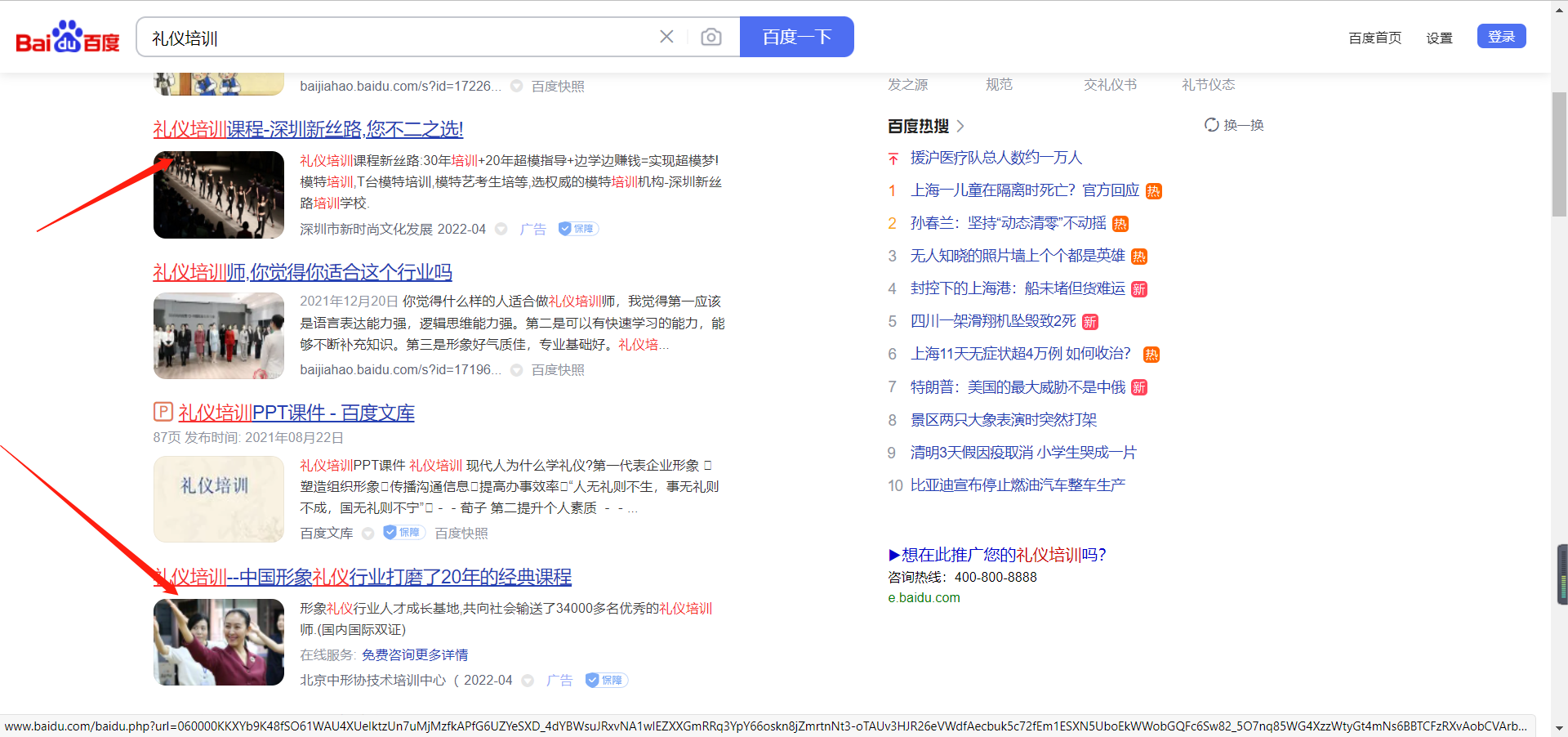1568x737 pixels.
Task: Click 保障 badge next to 深圳市新时尚文化发展
Action: (578, 229)
